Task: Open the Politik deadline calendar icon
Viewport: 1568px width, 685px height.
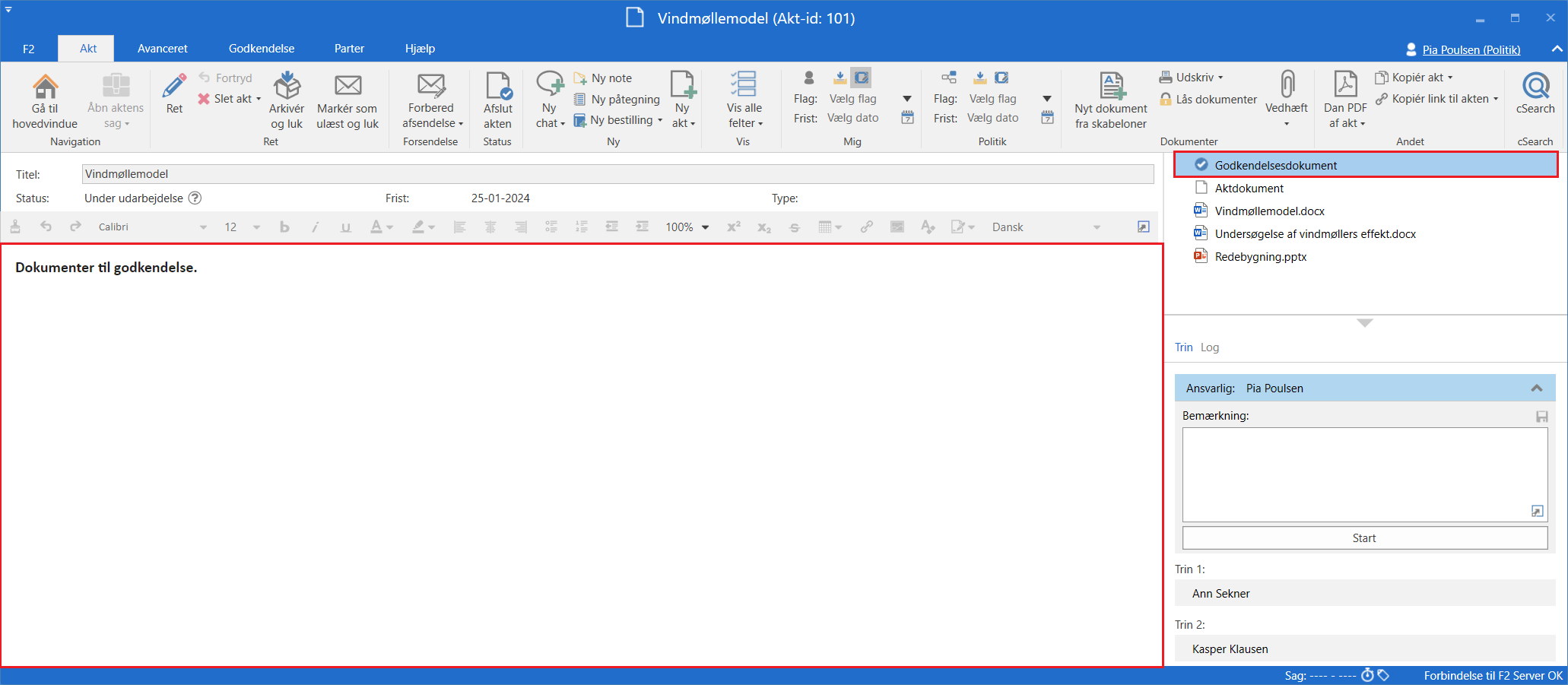Action: coord(1047,118)
